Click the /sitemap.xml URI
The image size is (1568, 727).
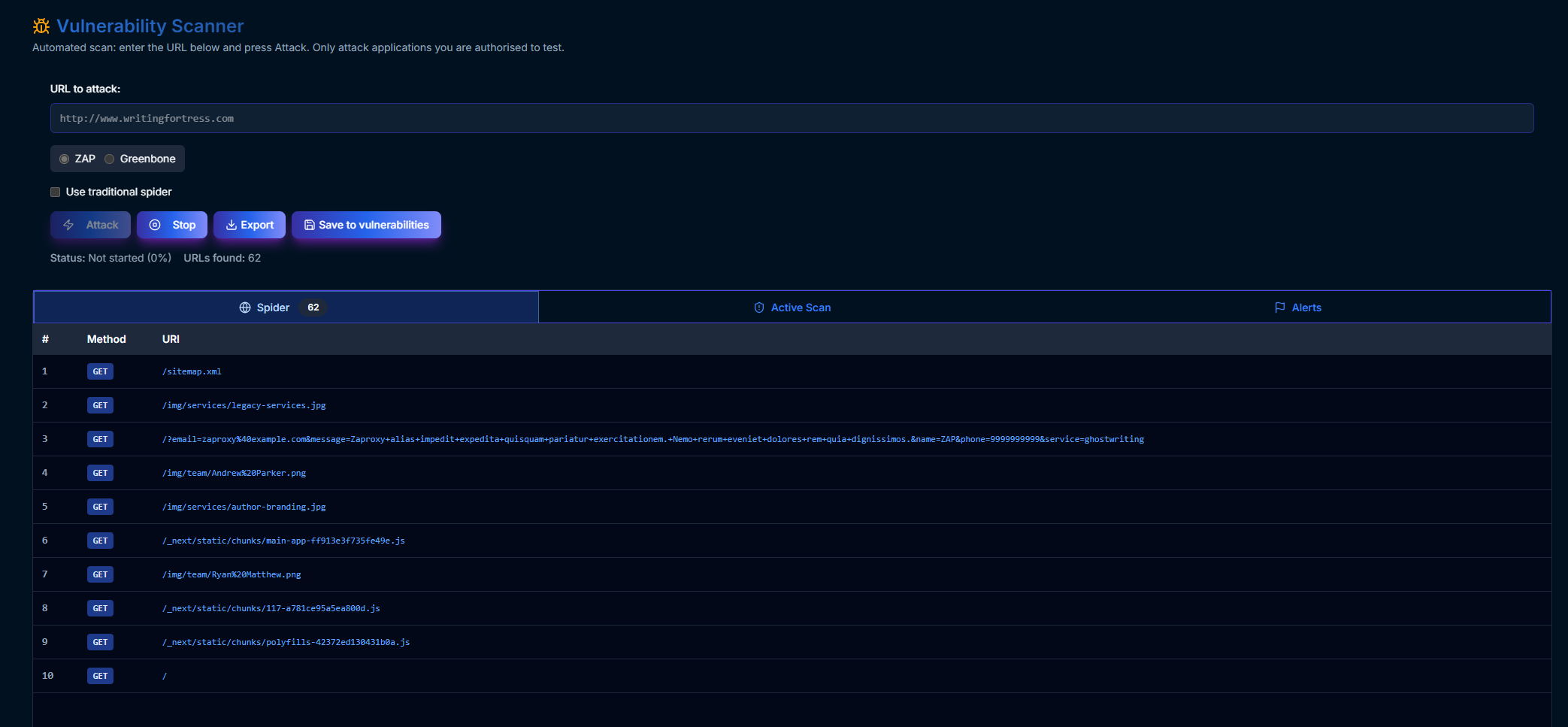(x=192, y=371)
